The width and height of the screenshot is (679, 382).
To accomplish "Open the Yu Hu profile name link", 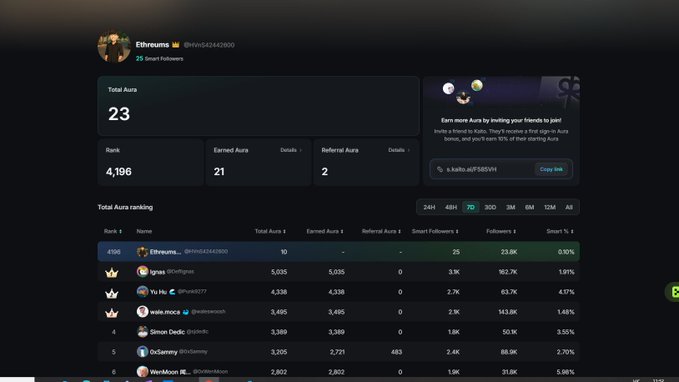I will (158, 292).
